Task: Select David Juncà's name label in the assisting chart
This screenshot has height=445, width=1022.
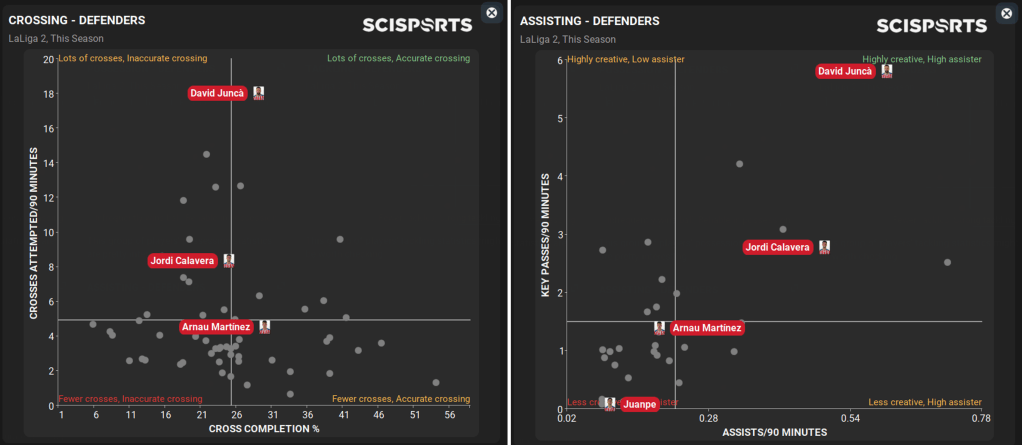Action: point(846,72)
